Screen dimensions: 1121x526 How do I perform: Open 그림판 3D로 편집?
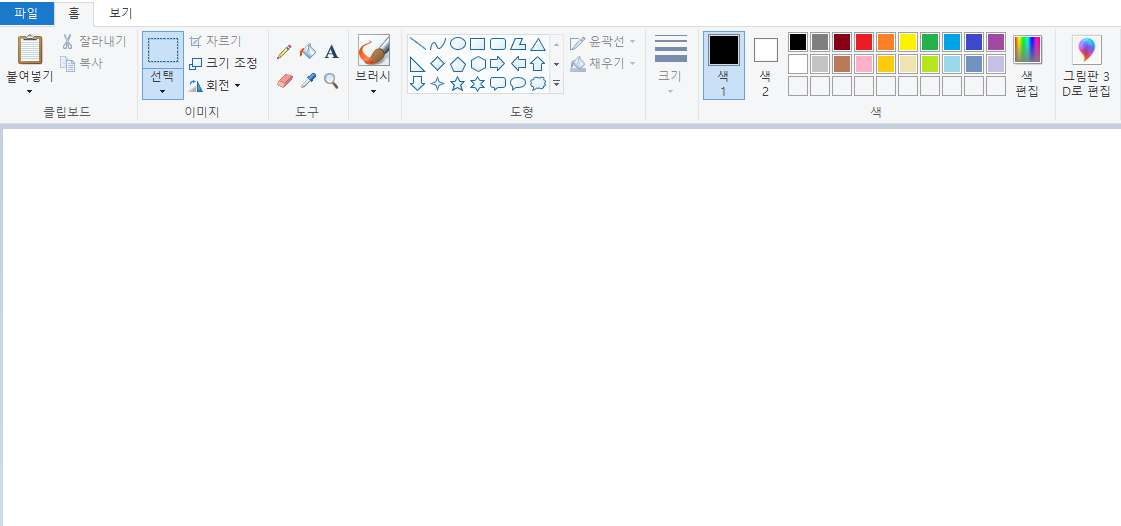1086,65
